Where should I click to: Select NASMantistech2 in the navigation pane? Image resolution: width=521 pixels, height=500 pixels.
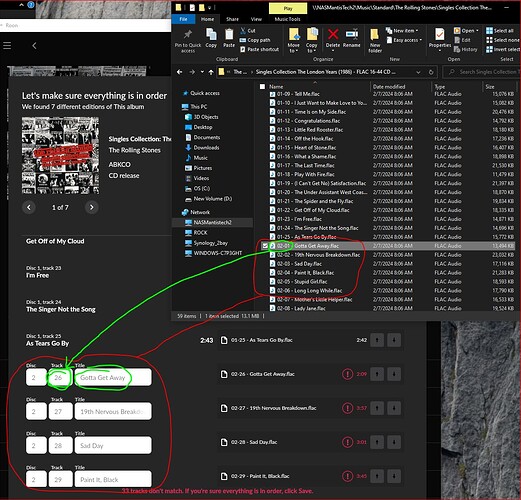(212, 222)
